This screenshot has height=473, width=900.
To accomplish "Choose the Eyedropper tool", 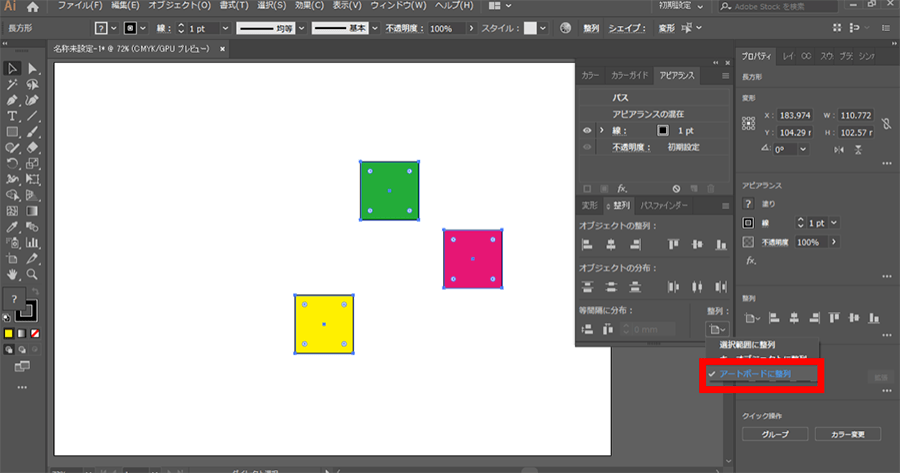I will click(x=12, y=226).
